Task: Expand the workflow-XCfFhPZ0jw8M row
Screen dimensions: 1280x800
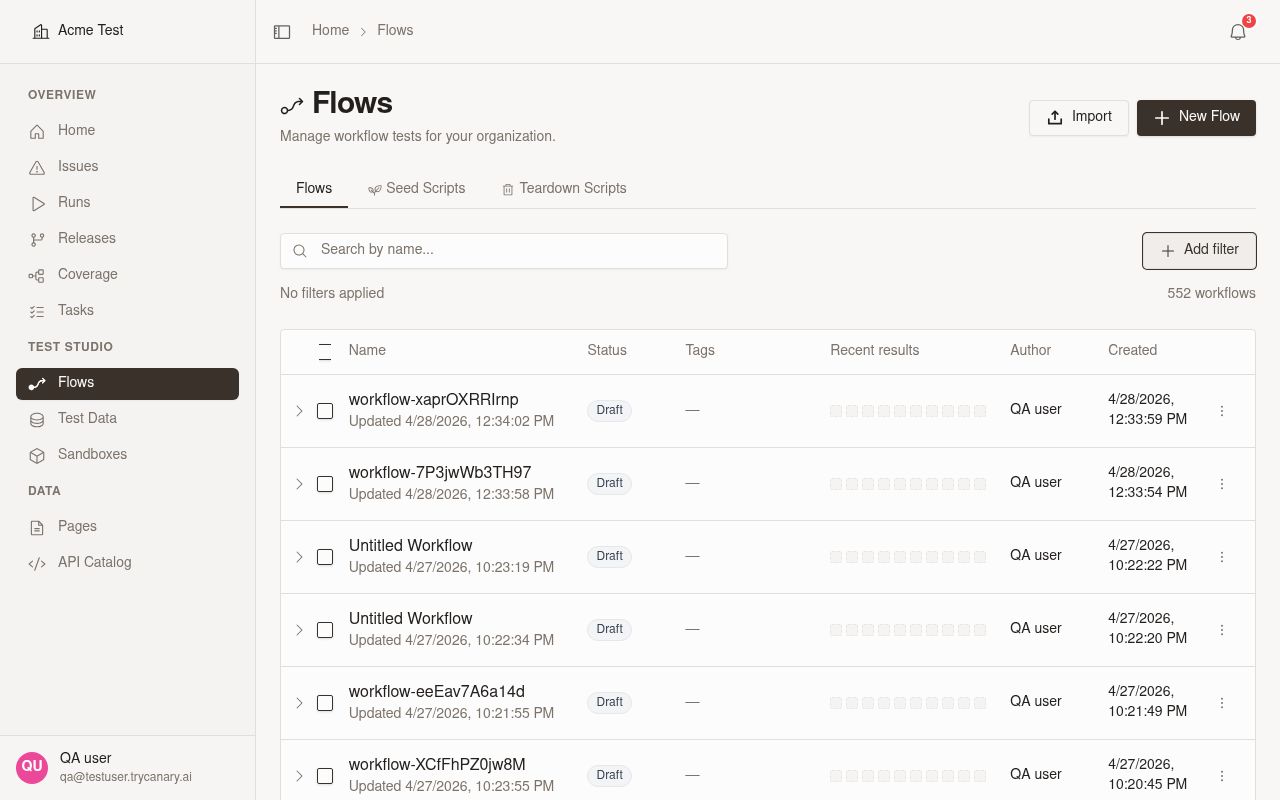Action: (x=299, y=776)
